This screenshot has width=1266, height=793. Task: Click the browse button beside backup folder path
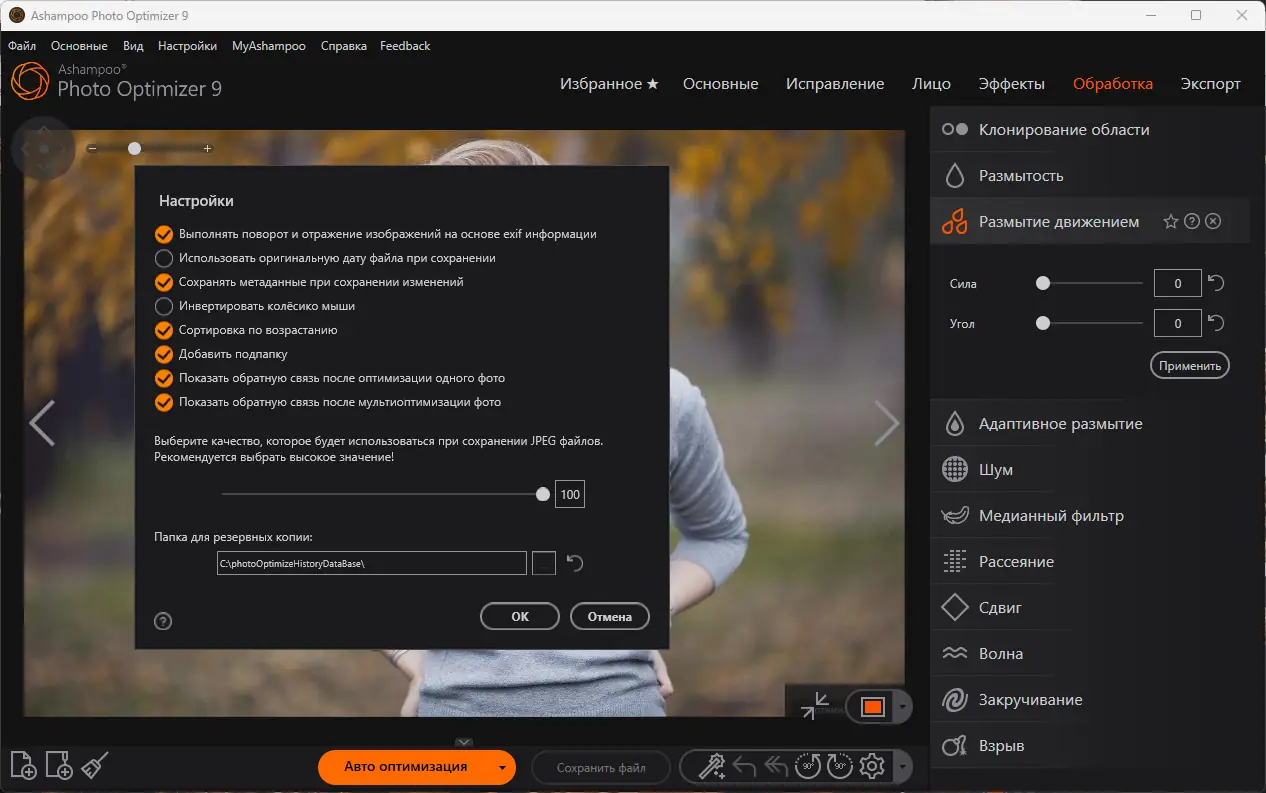543,563
